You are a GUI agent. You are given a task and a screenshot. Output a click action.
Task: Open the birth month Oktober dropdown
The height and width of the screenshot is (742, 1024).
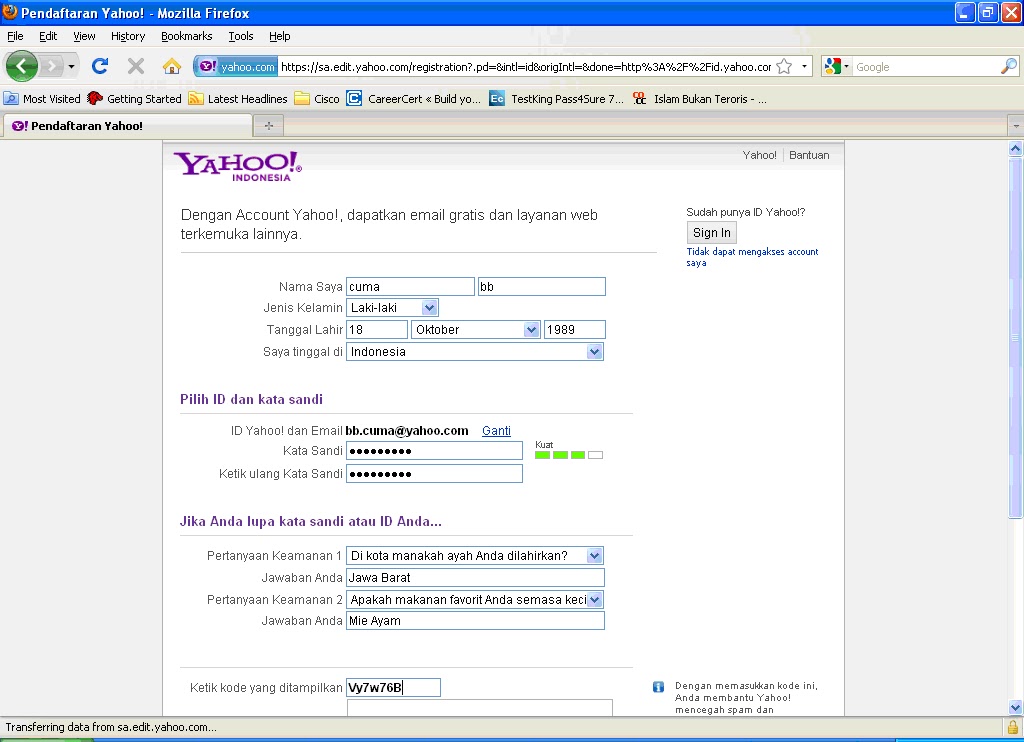(475, 330)
